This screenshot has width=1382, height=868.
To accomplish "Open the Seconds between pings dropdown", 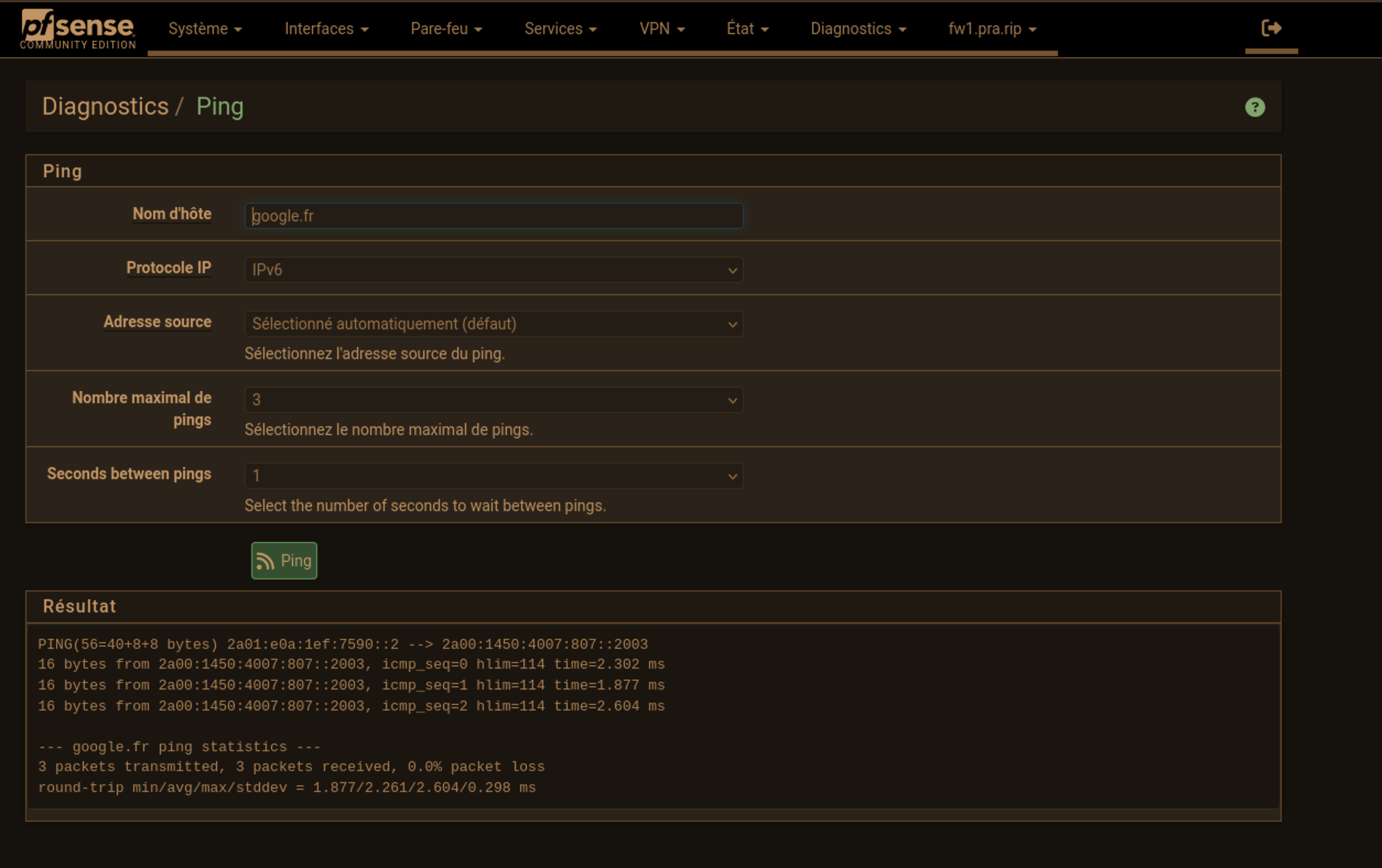I will (494, 476).
